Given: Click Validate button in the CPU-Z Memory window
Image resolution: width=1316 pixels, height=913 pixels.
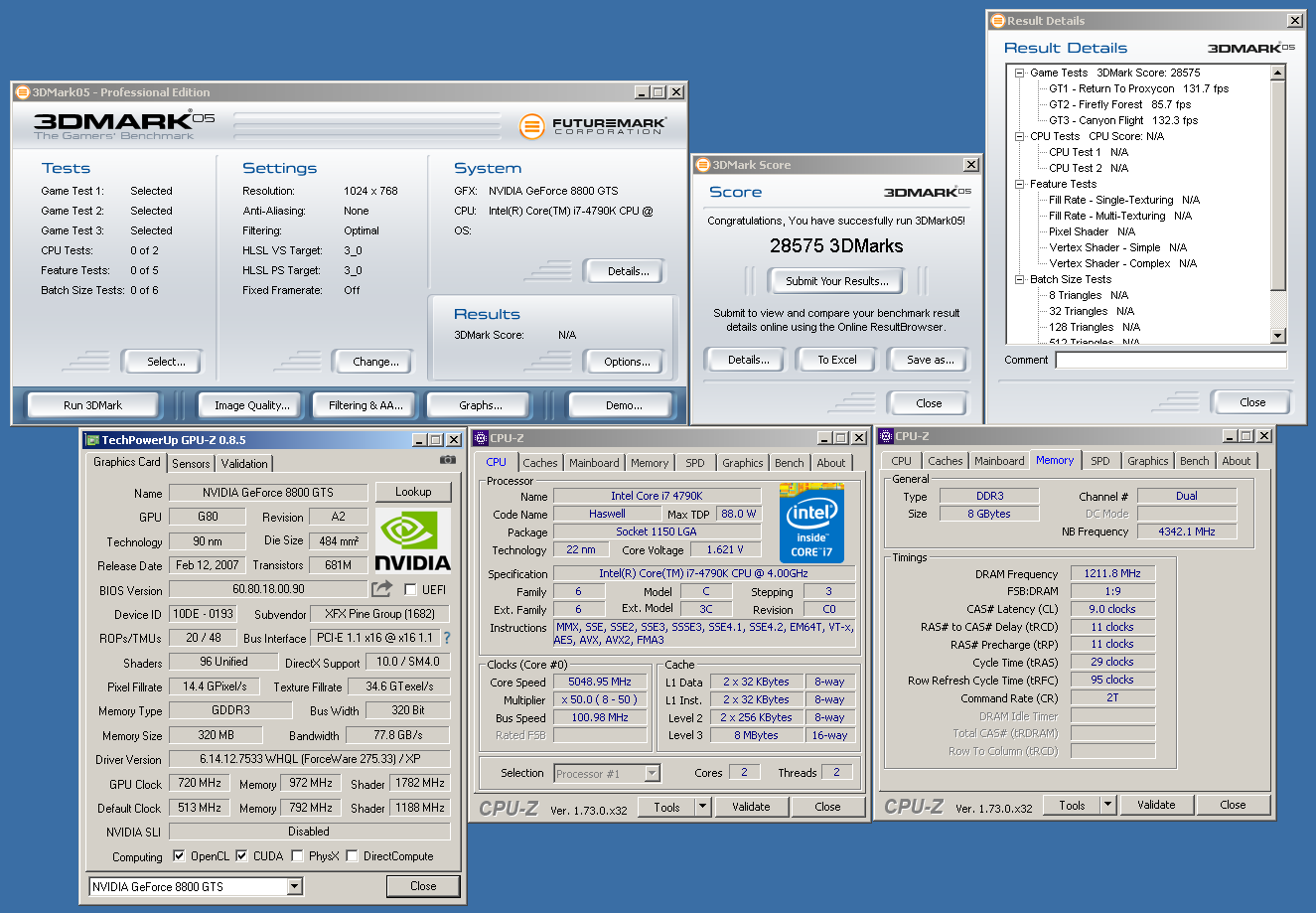Looking at the screenshot, I should [1156, 805].
